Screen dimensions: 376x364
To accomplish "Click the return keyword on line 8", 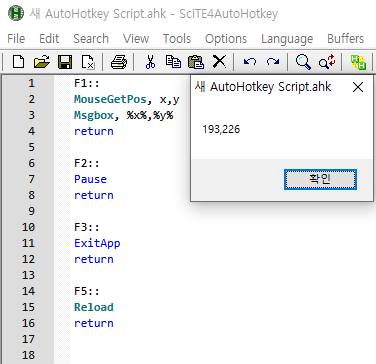I will point(94,195).
